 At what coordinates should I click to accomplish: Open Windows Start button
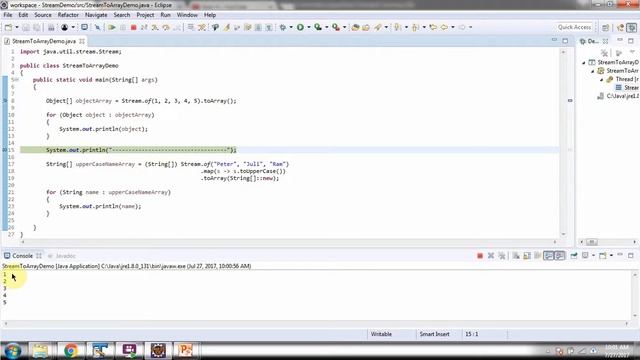(13, 350)
